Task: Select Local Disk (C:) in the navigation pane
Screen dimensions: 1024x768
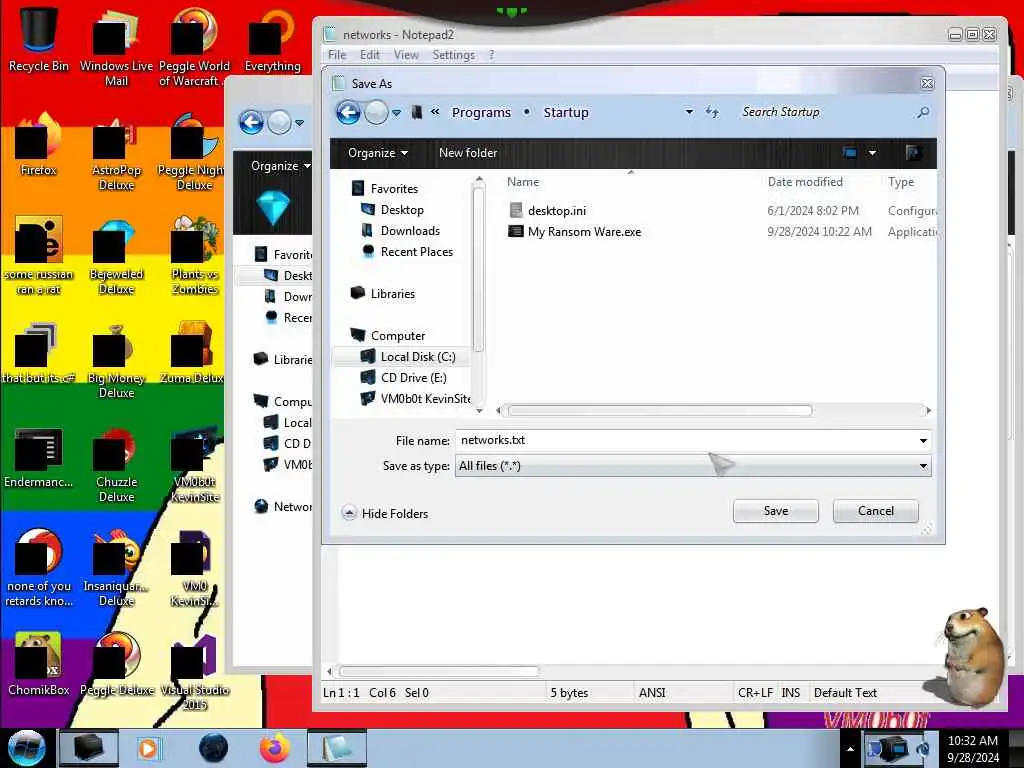Action: pos(418,357)
